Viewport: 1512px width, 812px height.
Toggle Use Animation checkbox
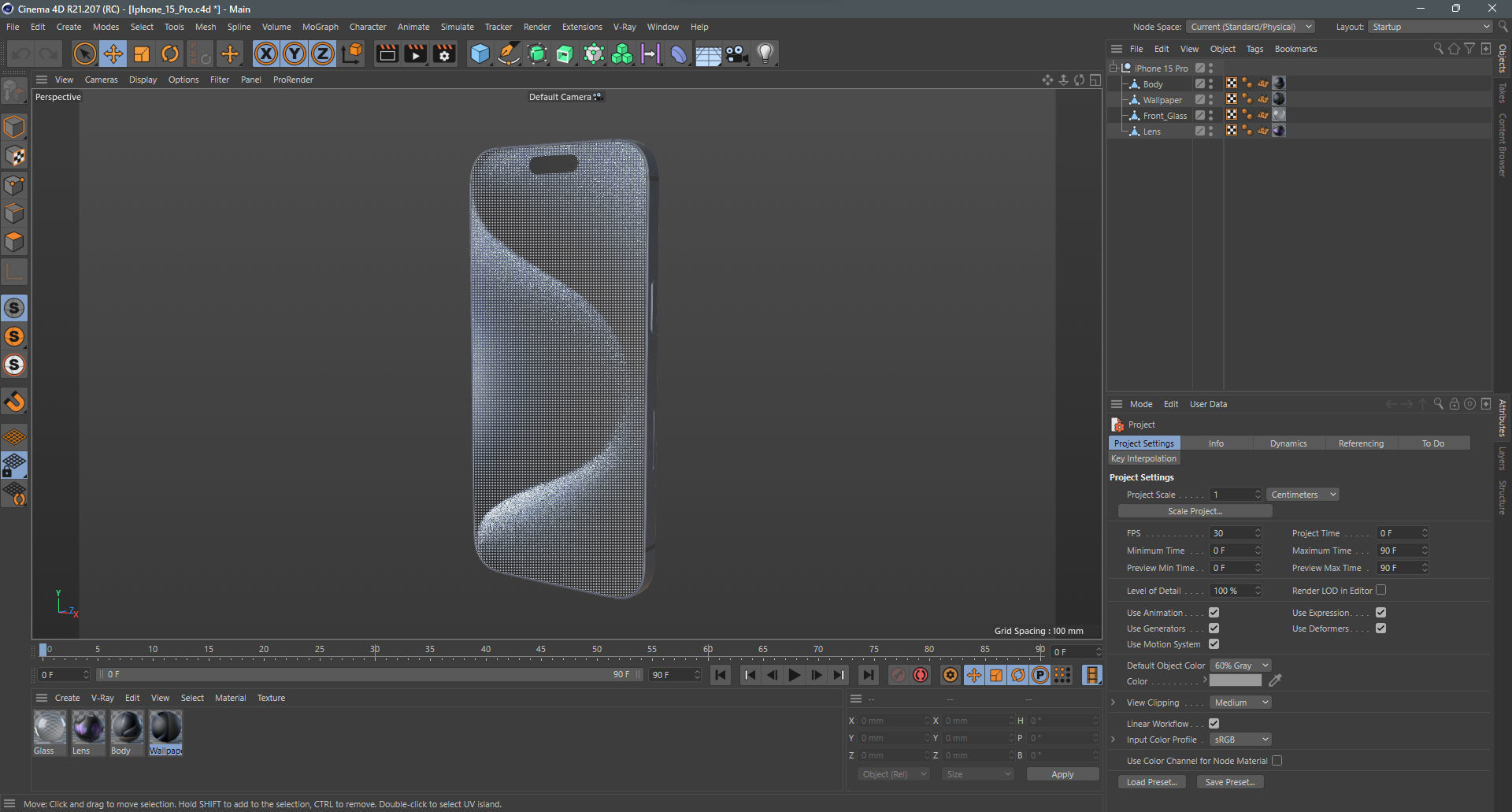[1214, 613]
